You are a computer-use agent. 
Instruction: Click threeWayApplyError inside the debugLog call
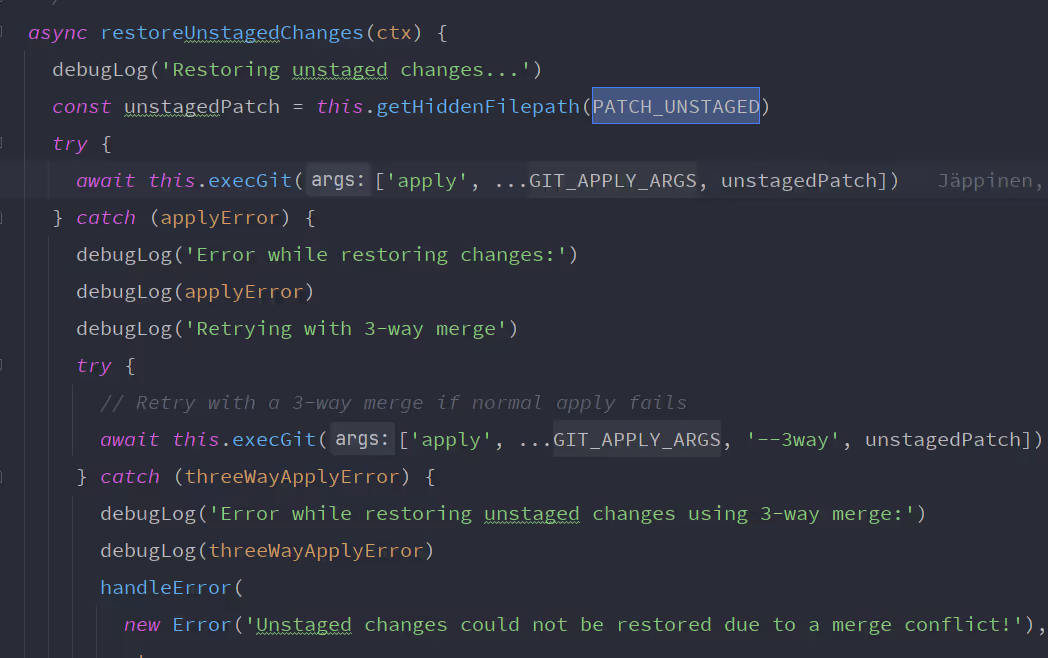point(316,551)
